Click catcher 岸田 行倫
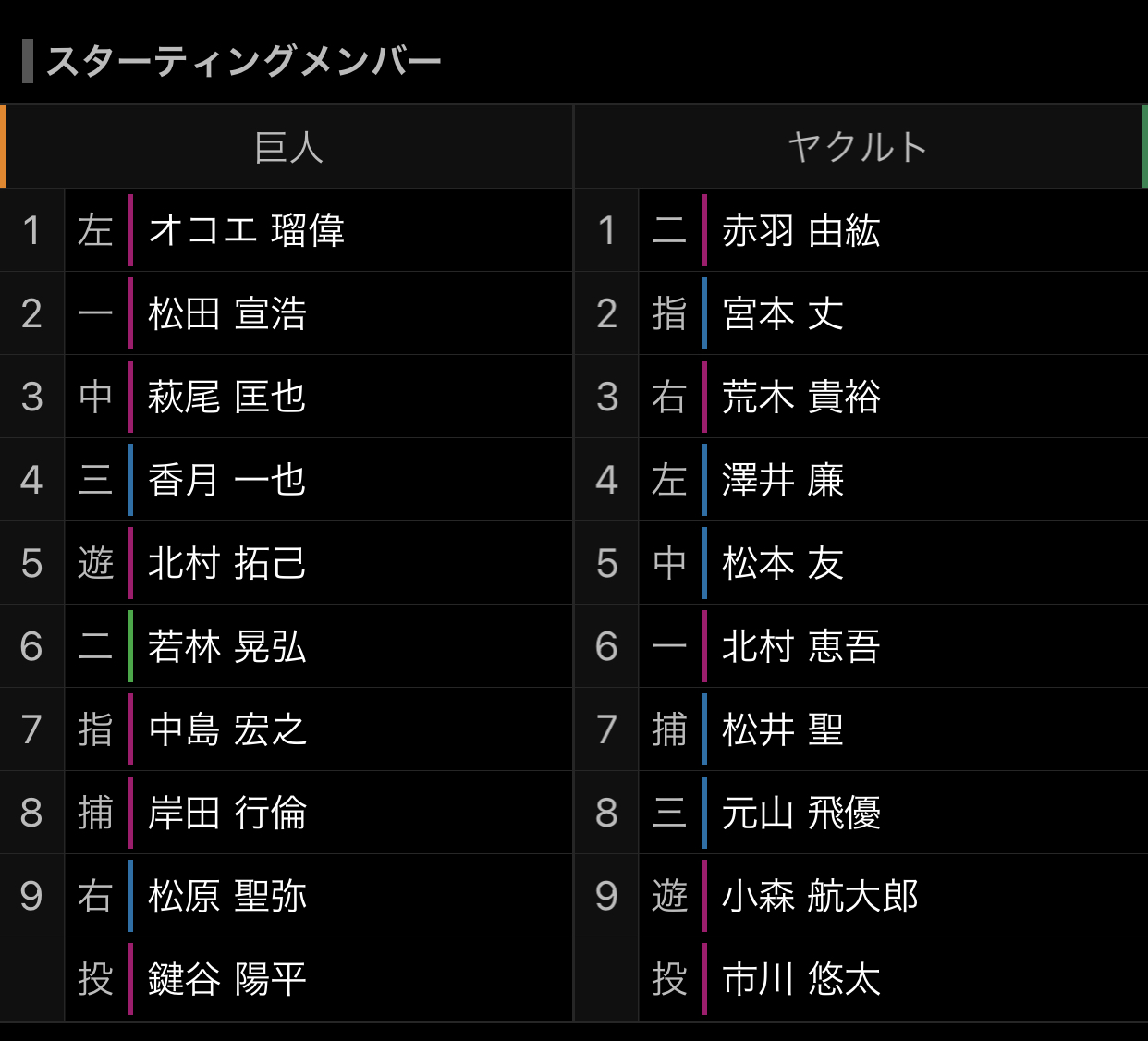The height and width of the screenshot is (1041, 1148). [x=226, y=813]
